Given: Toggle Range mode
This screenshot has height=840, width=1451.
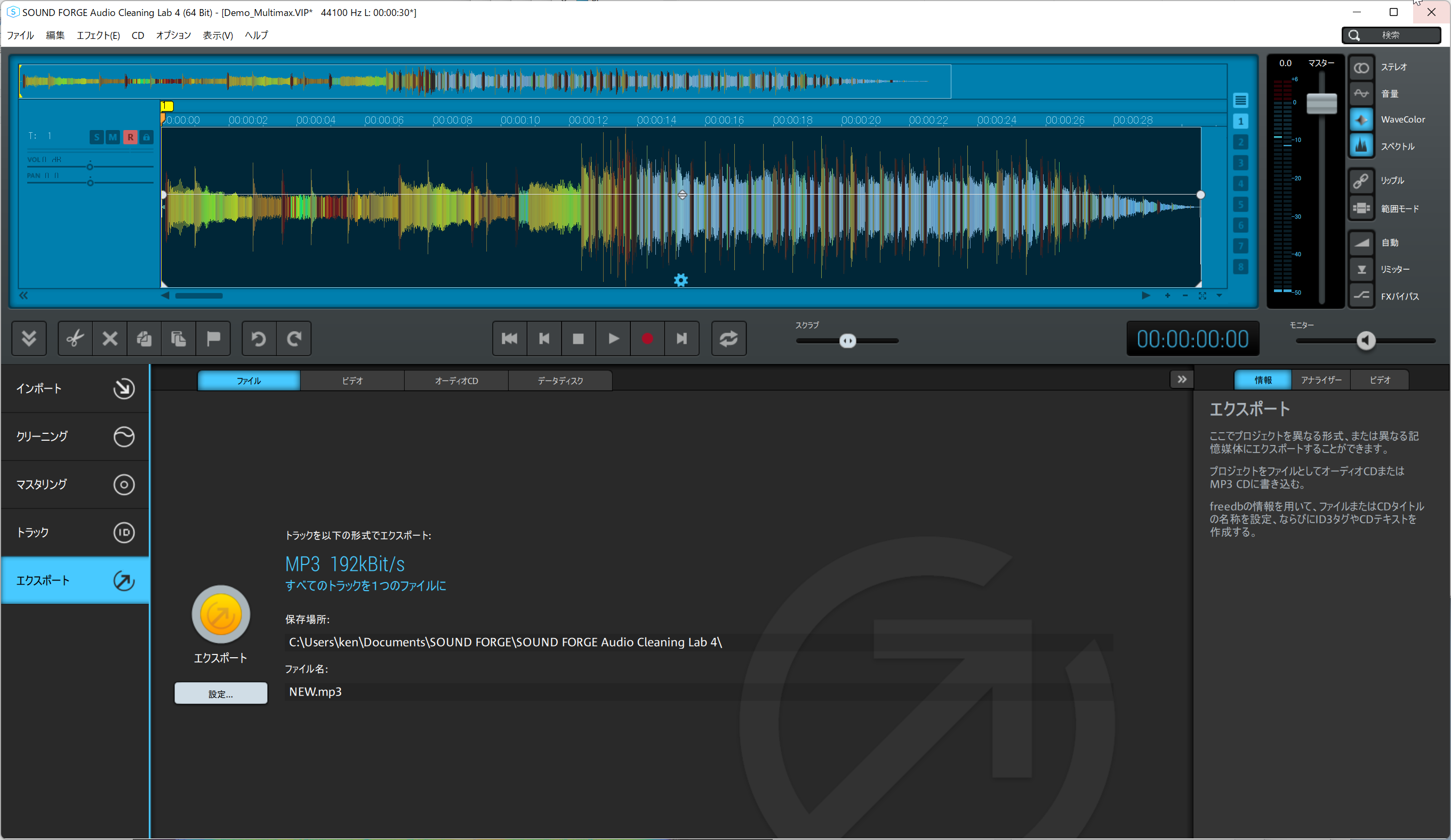Looking at the screenshot, I should [1361, 208].
